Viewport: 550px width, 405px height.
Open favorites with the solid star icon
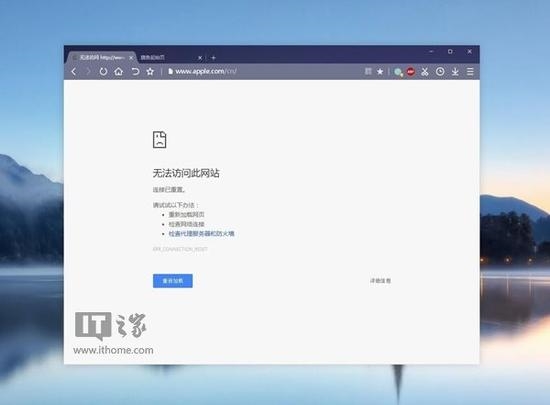(380, 72)
